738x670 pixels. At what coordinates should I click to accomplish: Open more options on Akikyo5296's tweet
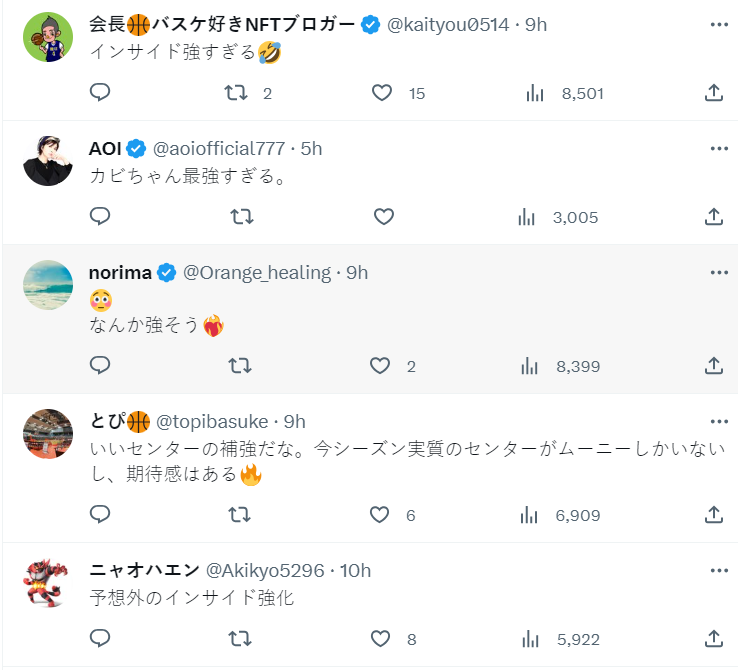(x=719, y=570)
